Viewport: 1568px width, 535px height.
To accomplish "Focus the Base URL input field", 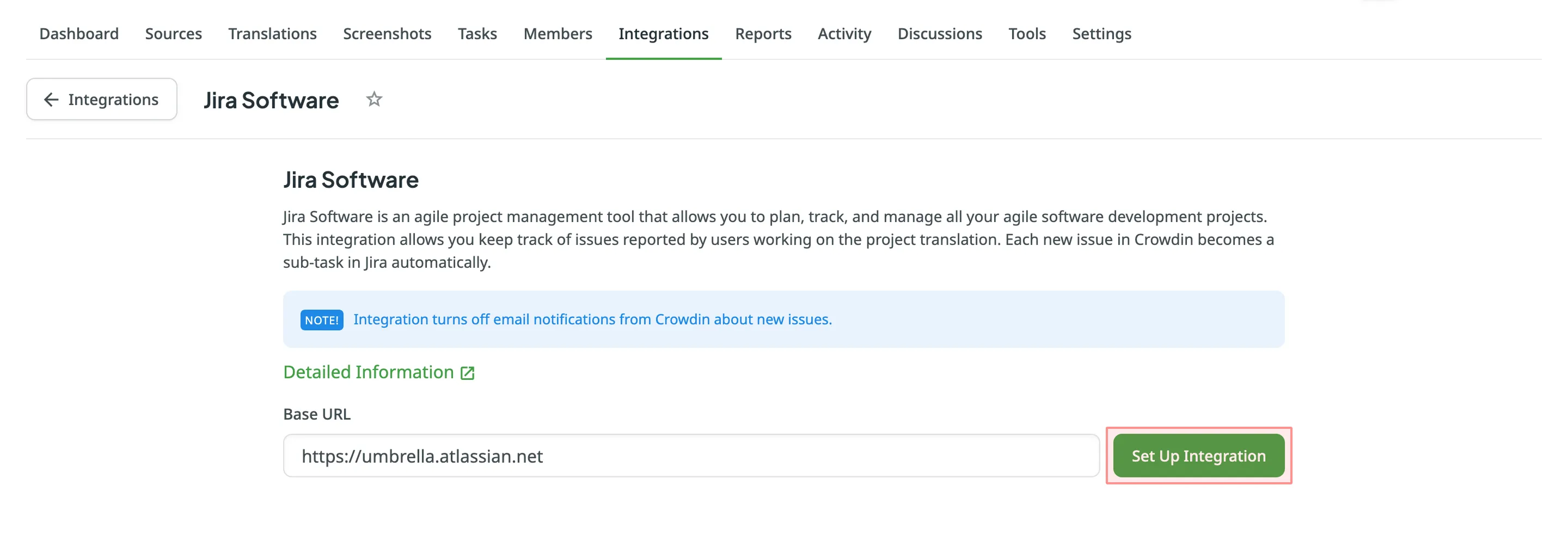I will pos(691,456).
